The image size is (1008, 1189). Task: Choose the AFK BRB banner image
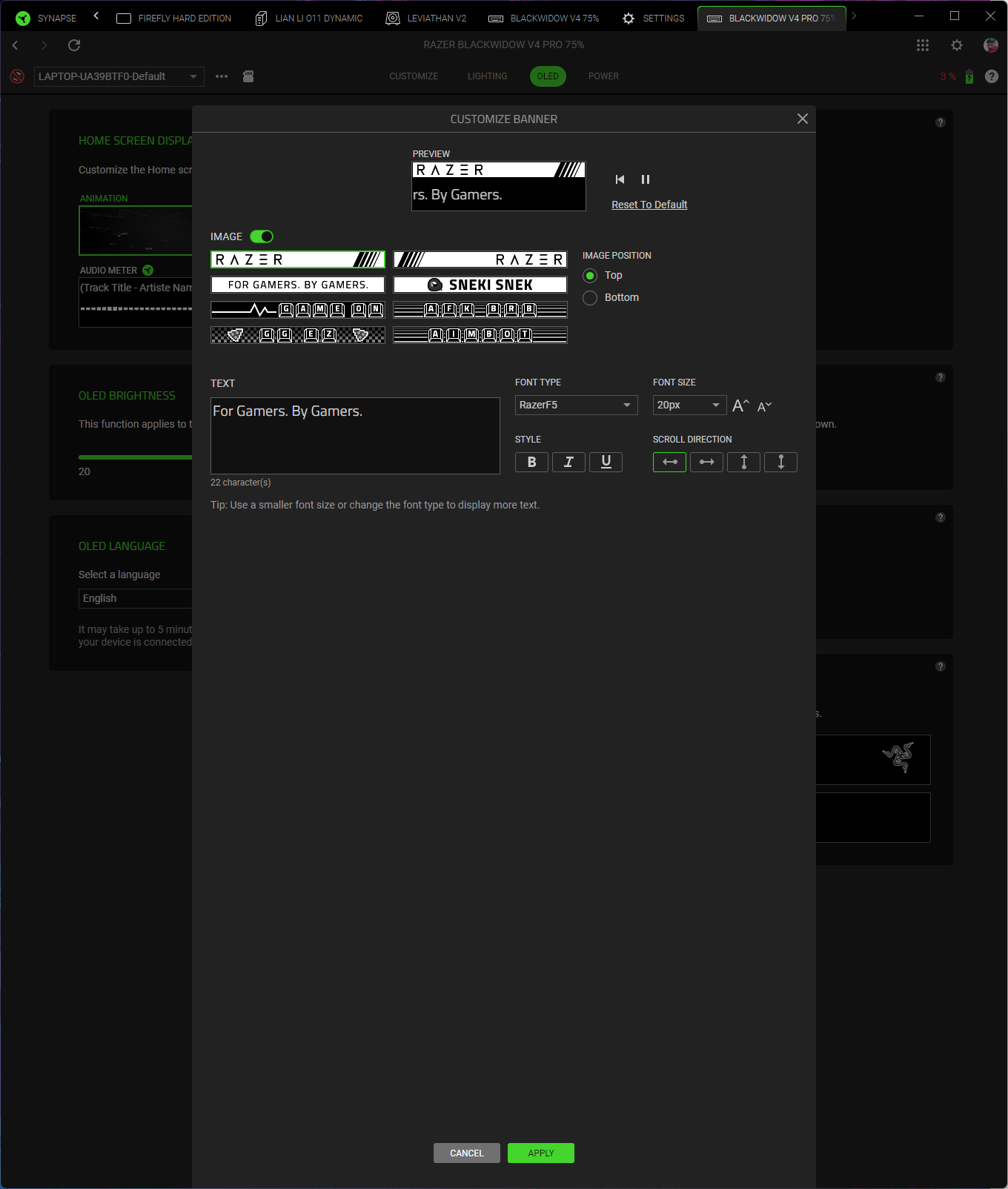(x=480, y=310)
